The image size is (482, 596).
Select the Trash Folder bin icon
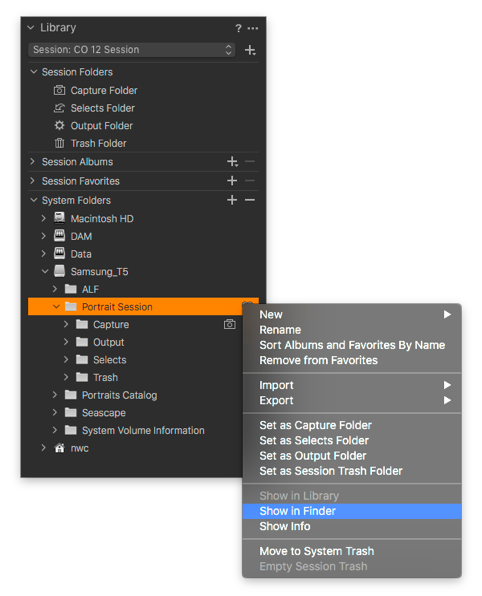click(x=59, y=143)
